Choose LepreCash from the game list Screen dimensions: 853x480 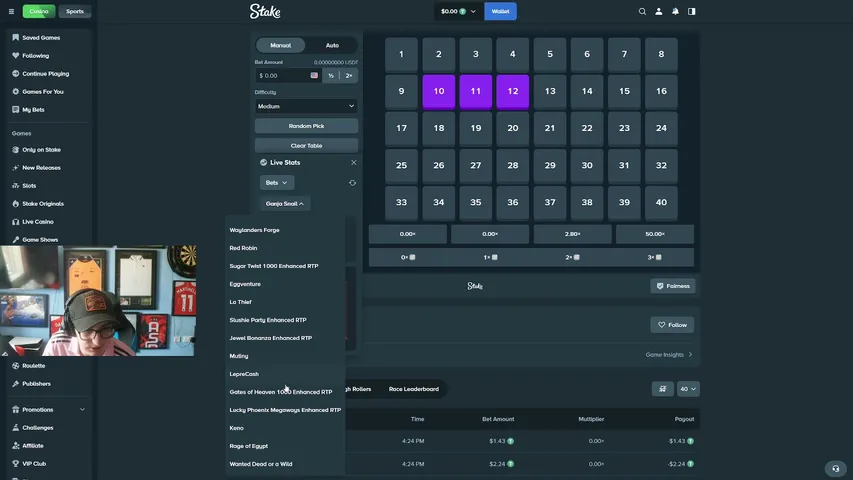(x=244, y=374)
